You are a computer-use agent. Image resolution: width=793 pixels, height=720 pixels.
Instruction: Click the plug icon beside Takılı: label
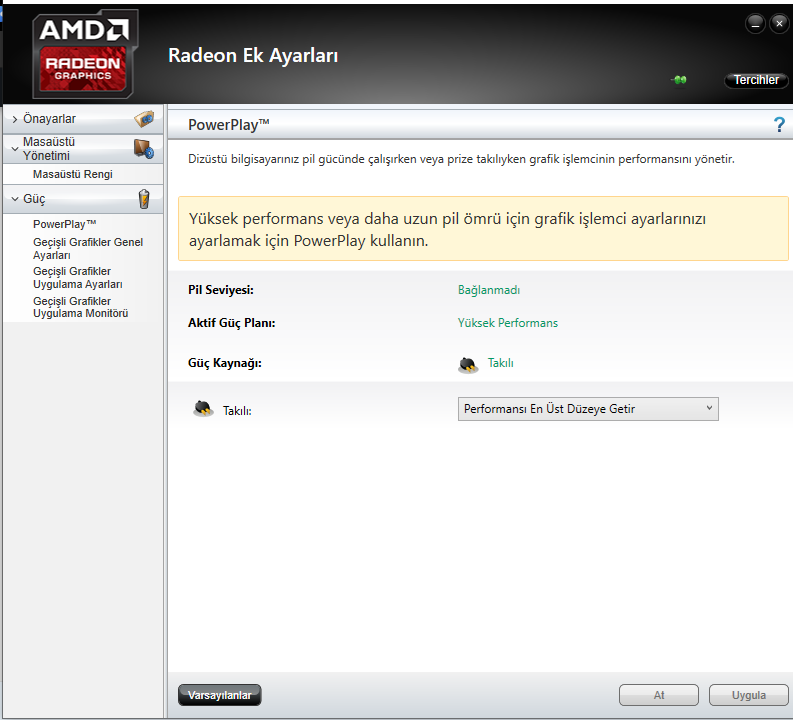203,409
